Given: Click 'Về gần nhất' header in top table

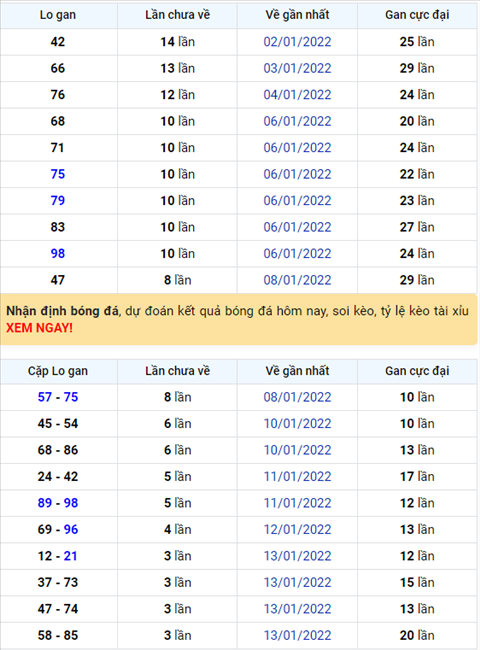Looking at the screenshot, I should click(297, 15).
